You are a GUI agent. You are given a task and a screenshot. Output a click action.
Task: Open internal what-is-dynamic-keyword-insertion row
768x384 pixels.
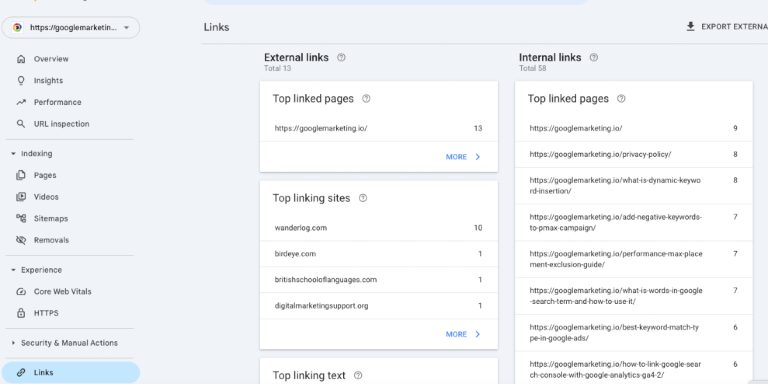pyautogui.click(x=634, y=186)
